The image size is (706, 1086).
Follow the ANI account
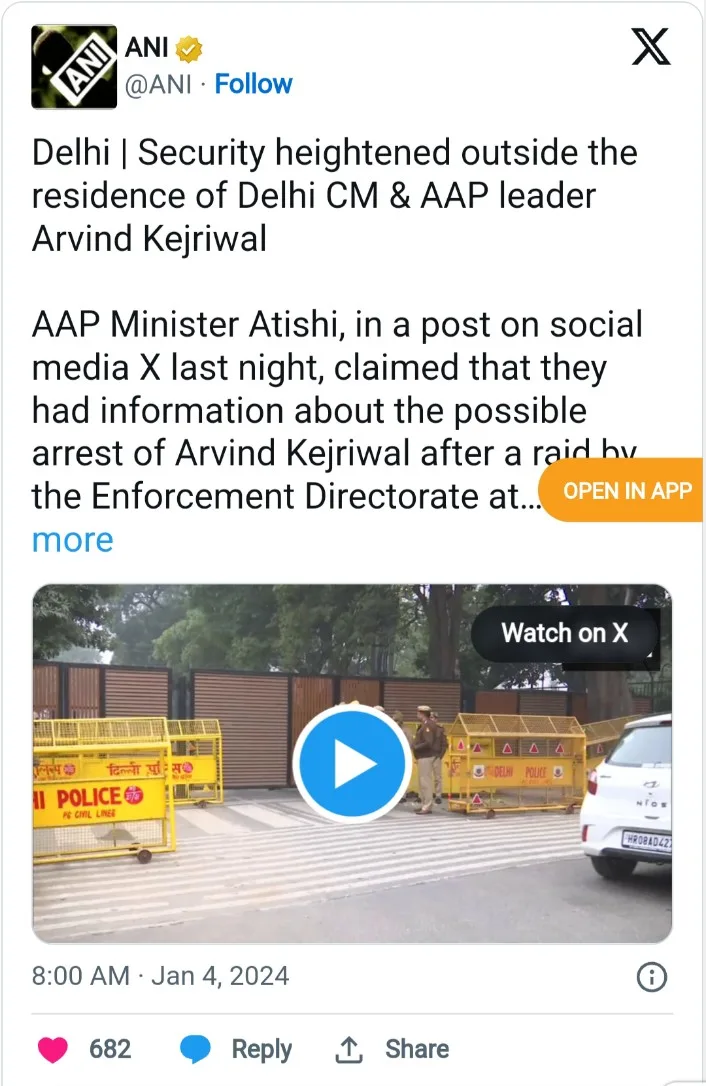(x=253, y=84)
